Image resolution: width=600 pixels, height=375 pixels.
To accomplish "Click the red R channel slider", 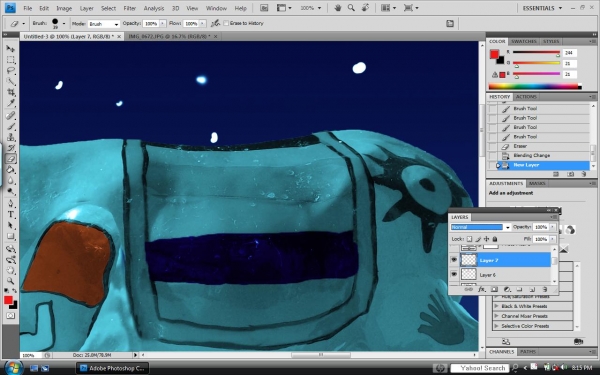I will 536,53.
